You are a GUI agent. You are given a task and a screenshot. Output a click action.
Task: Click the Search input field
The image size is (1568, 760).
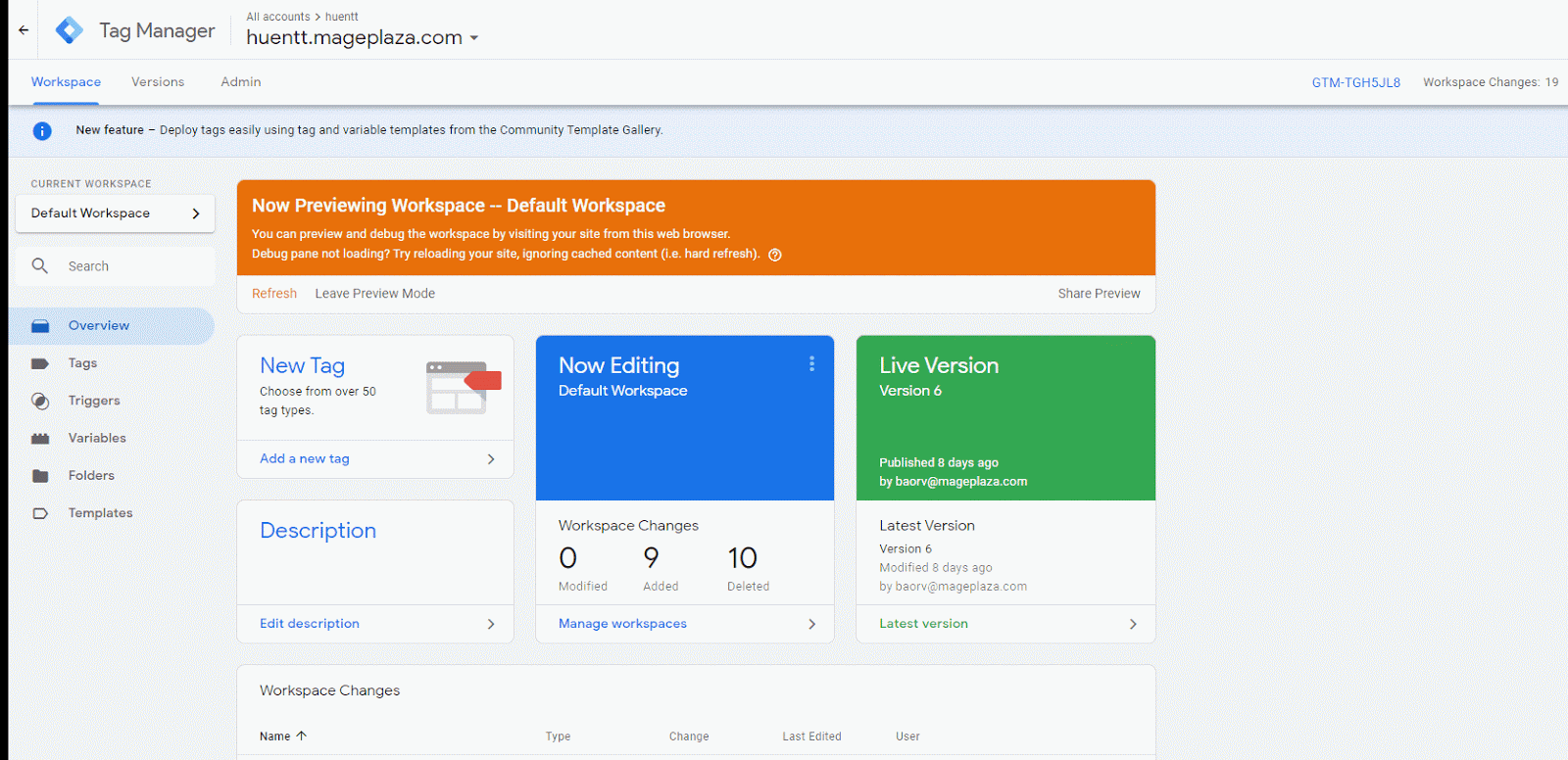tap(115, 266)
